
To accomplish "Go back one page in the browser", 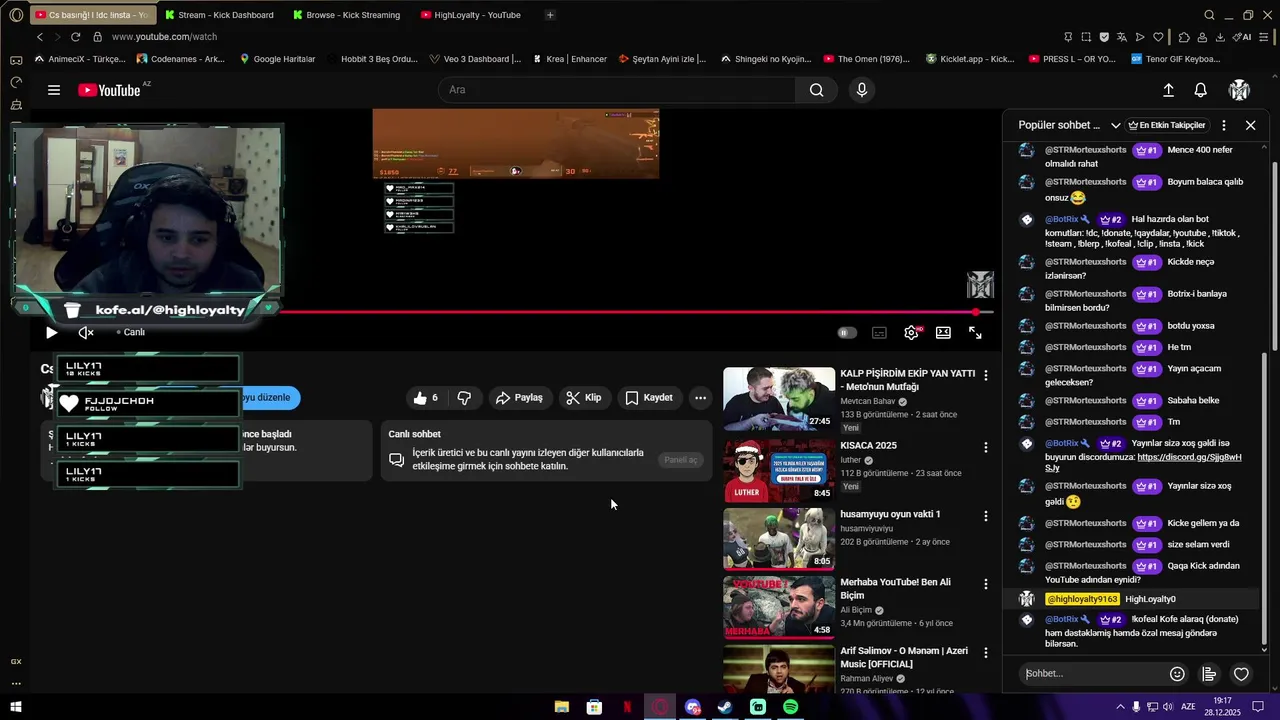I will click(x=40, y=37).
